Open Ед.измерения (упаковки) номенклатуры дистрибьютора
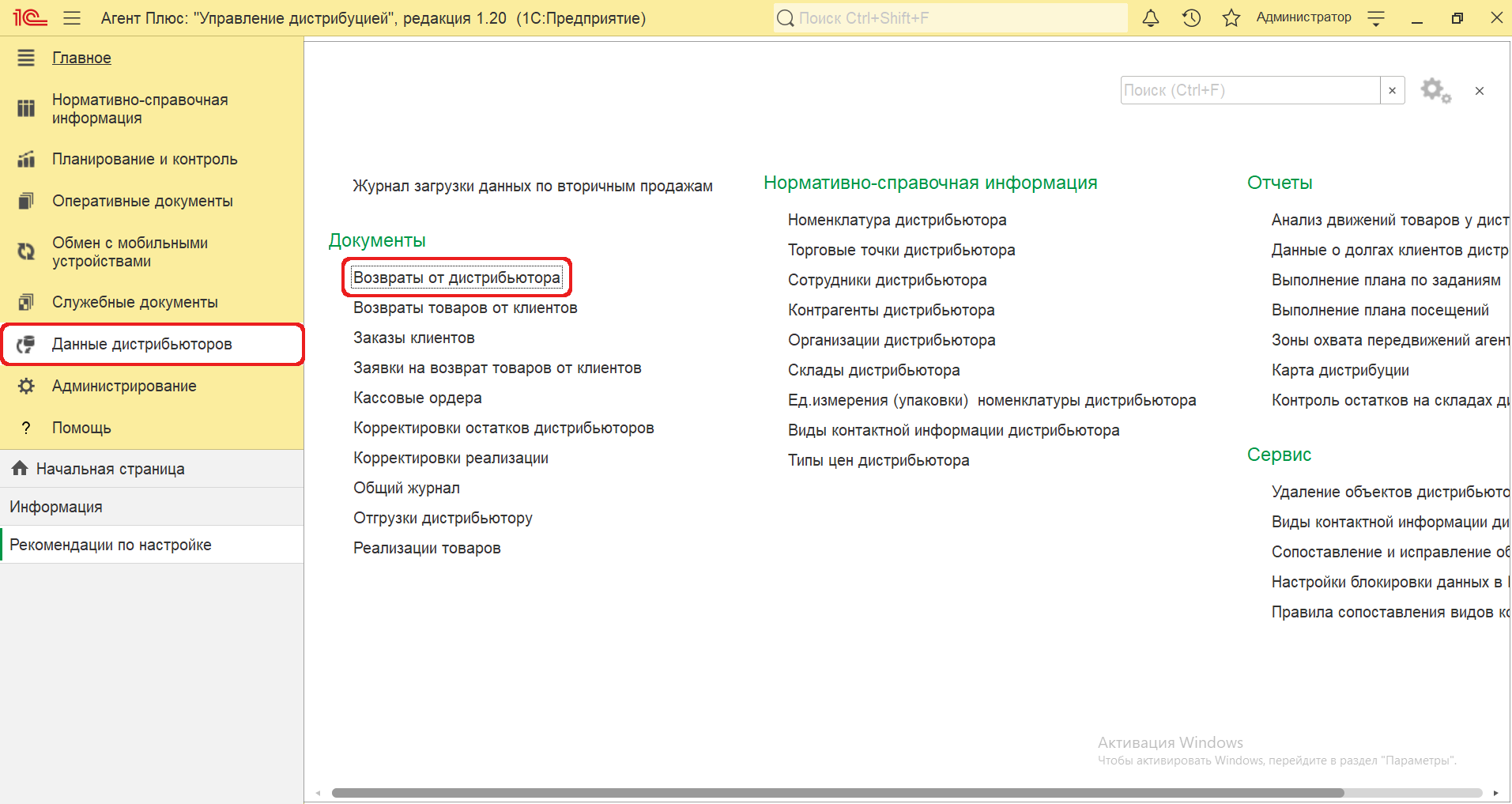Screen dimensions: 1512x804 [x=992, y=400]
